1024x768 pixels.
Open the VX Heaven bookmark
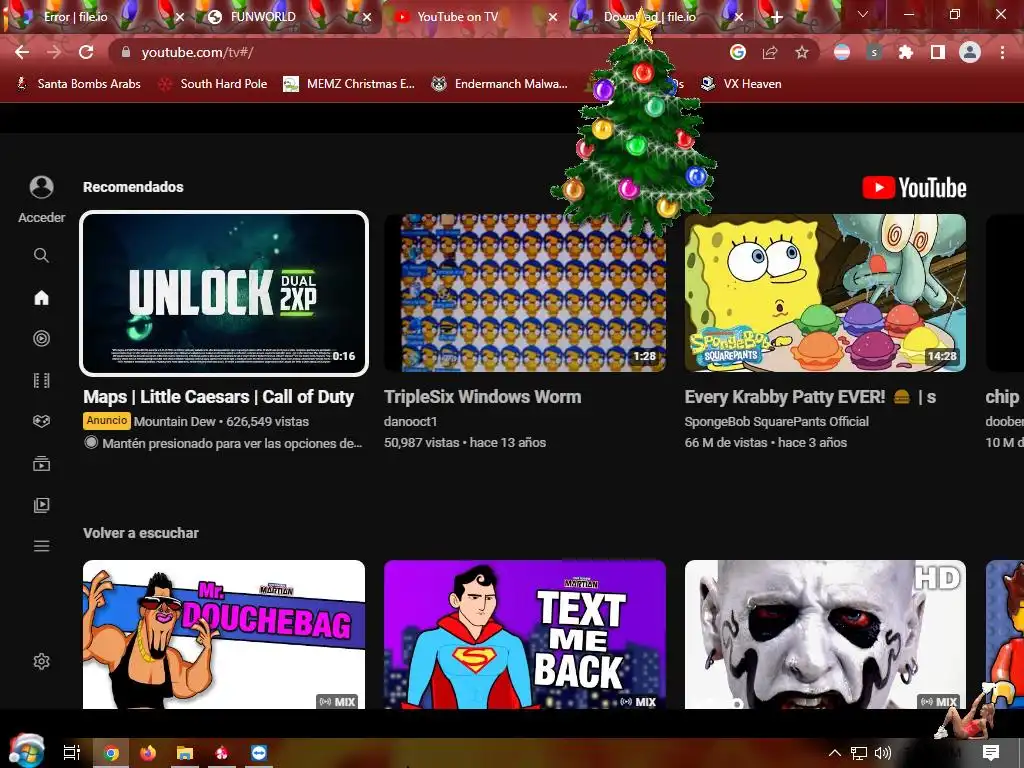point(741,84)
